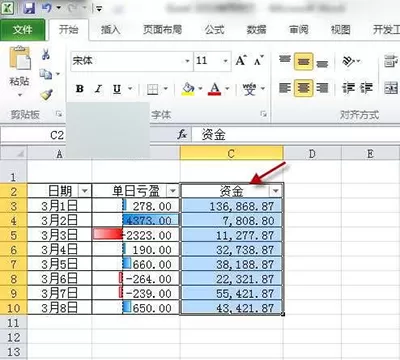Click the Save icon in quick access toolbar
This screenshot has width=400, height=360.
click(x=29, y=8)
